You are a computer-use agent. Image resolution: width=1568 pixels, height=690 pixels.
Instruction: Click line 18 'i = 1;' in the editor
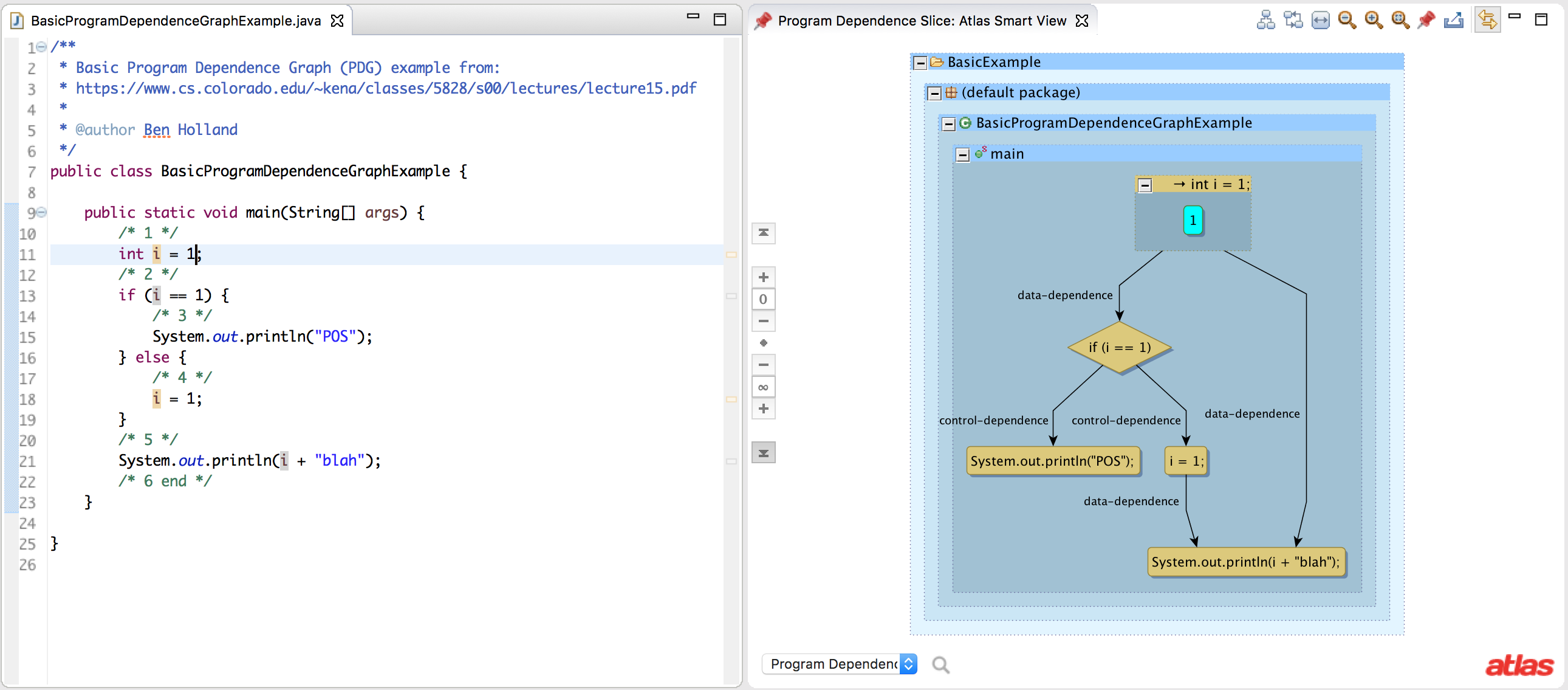177,399
